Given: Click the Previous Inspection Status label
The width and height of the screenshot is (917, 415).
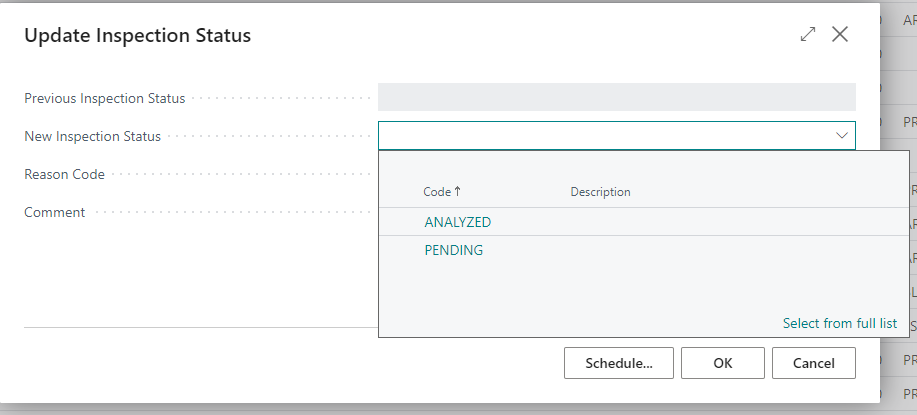Looking at the screenshot, I should point(104,98).
